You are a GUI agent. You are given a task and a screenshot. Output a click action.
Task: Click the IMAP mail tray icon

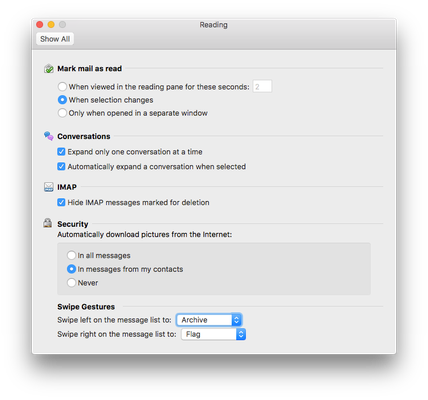(49, 187)
